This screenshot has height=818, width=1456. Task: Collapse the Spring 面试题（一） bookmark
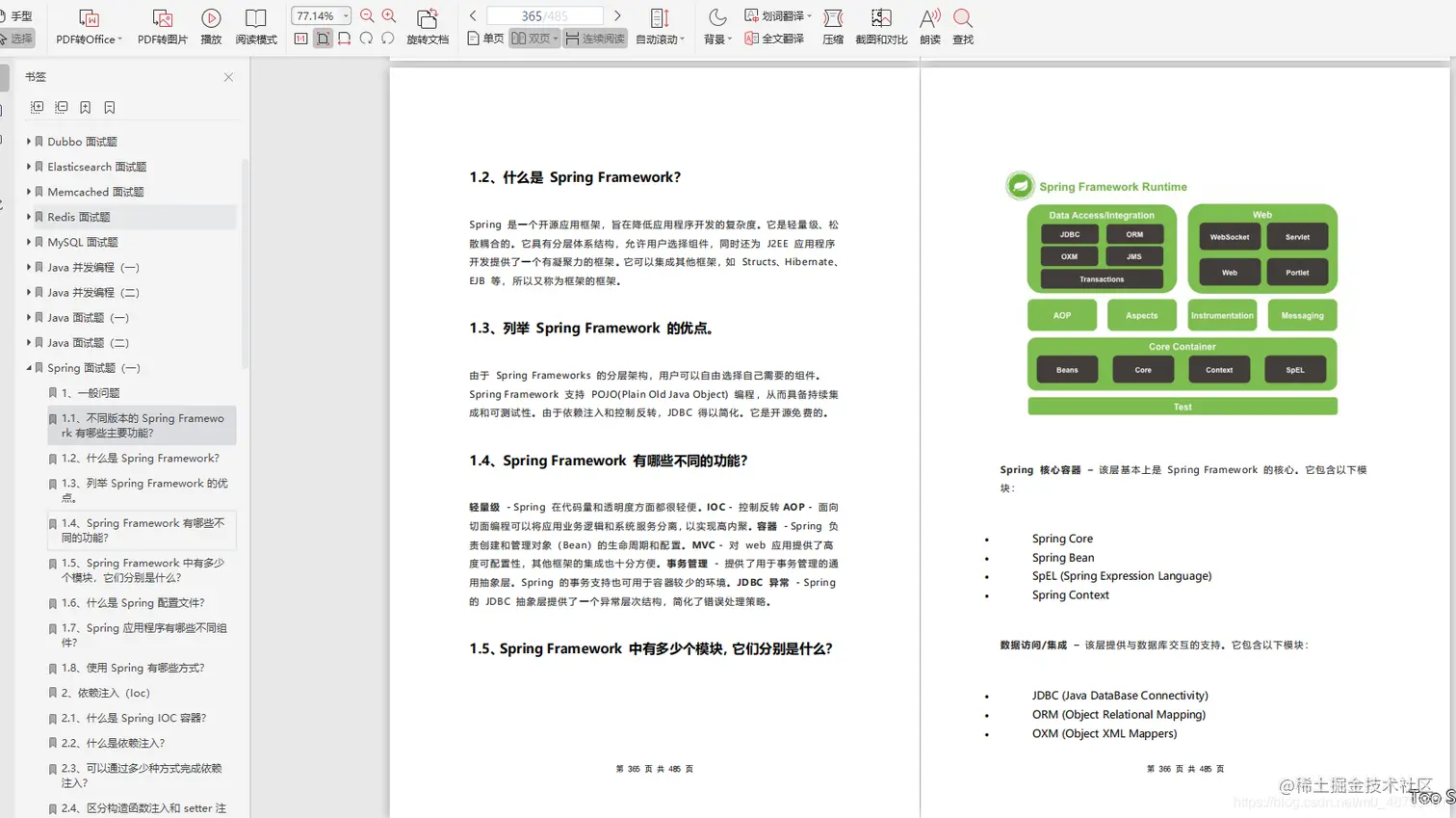coord(29,368)
